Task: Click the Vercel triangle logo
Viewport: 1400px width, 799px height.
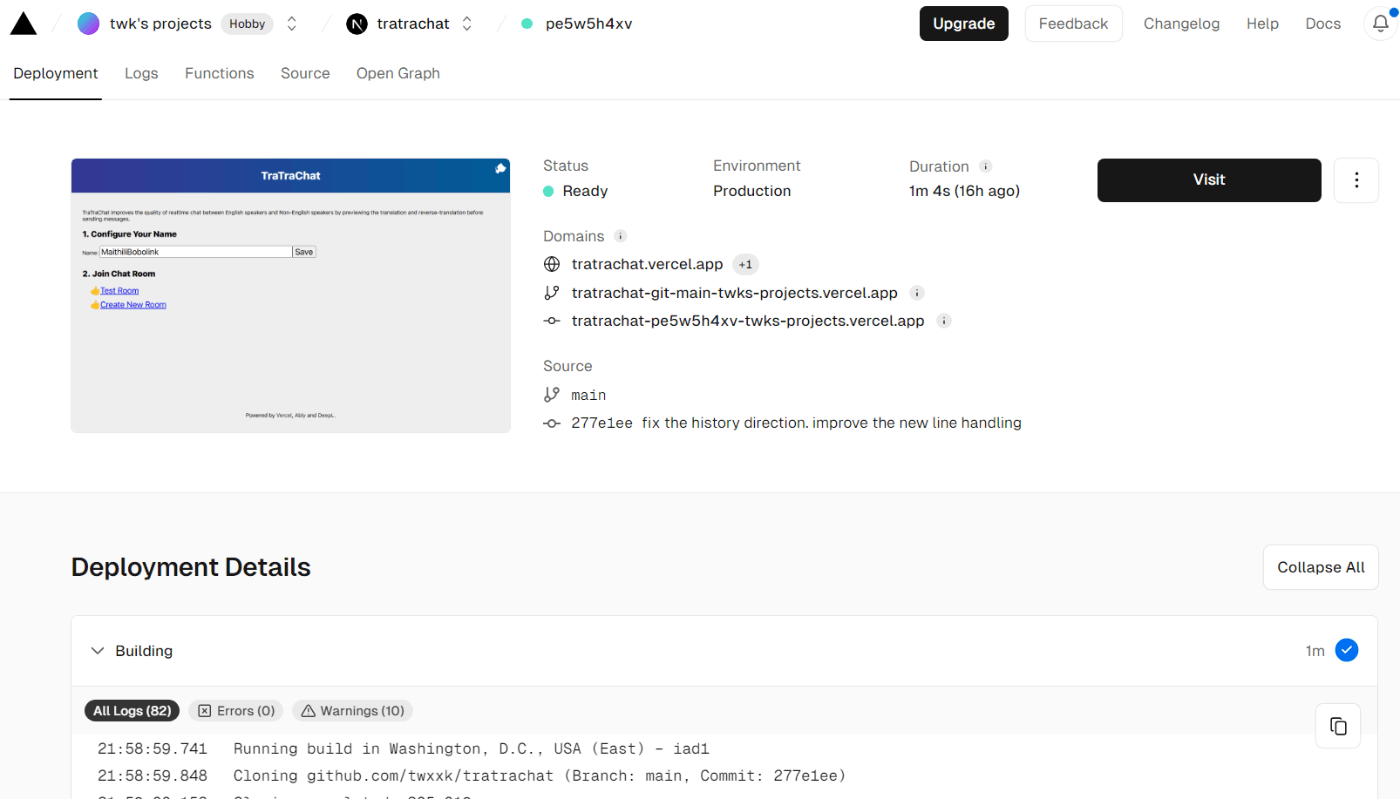Action: pyautogui.click(x=23, y=24)
